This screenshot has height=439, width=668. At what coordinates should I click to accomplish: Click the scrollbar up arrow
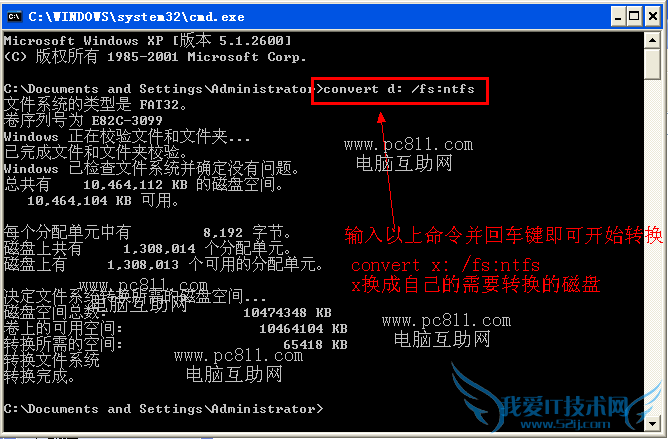(x=652, y=40)
